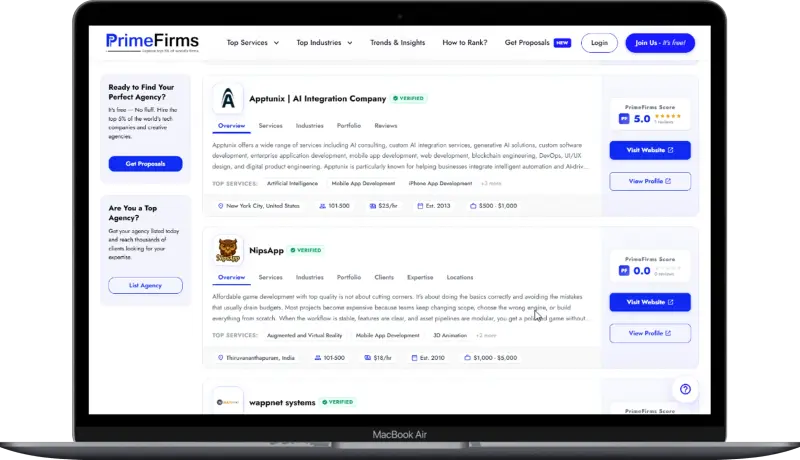Open NipsApp company title
800x460 pixels.
point(266,250)
